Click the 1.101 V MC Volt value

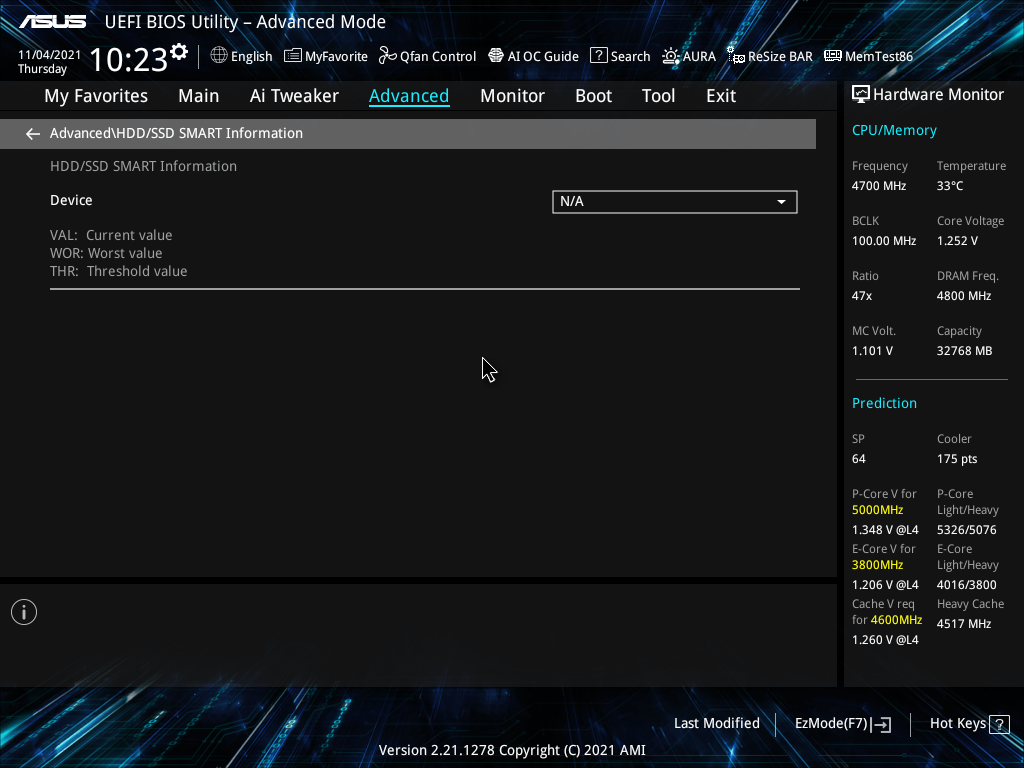click(x=872, y=351)
